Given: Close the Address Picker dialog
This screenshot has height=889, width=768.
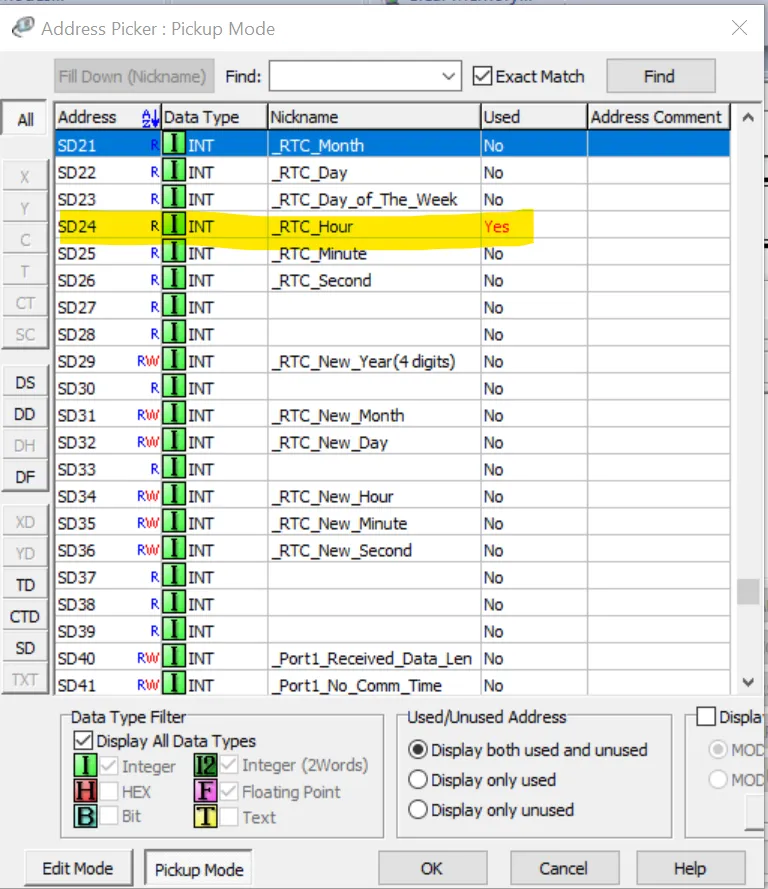Looking at the screenshot, I should (739, 27).
